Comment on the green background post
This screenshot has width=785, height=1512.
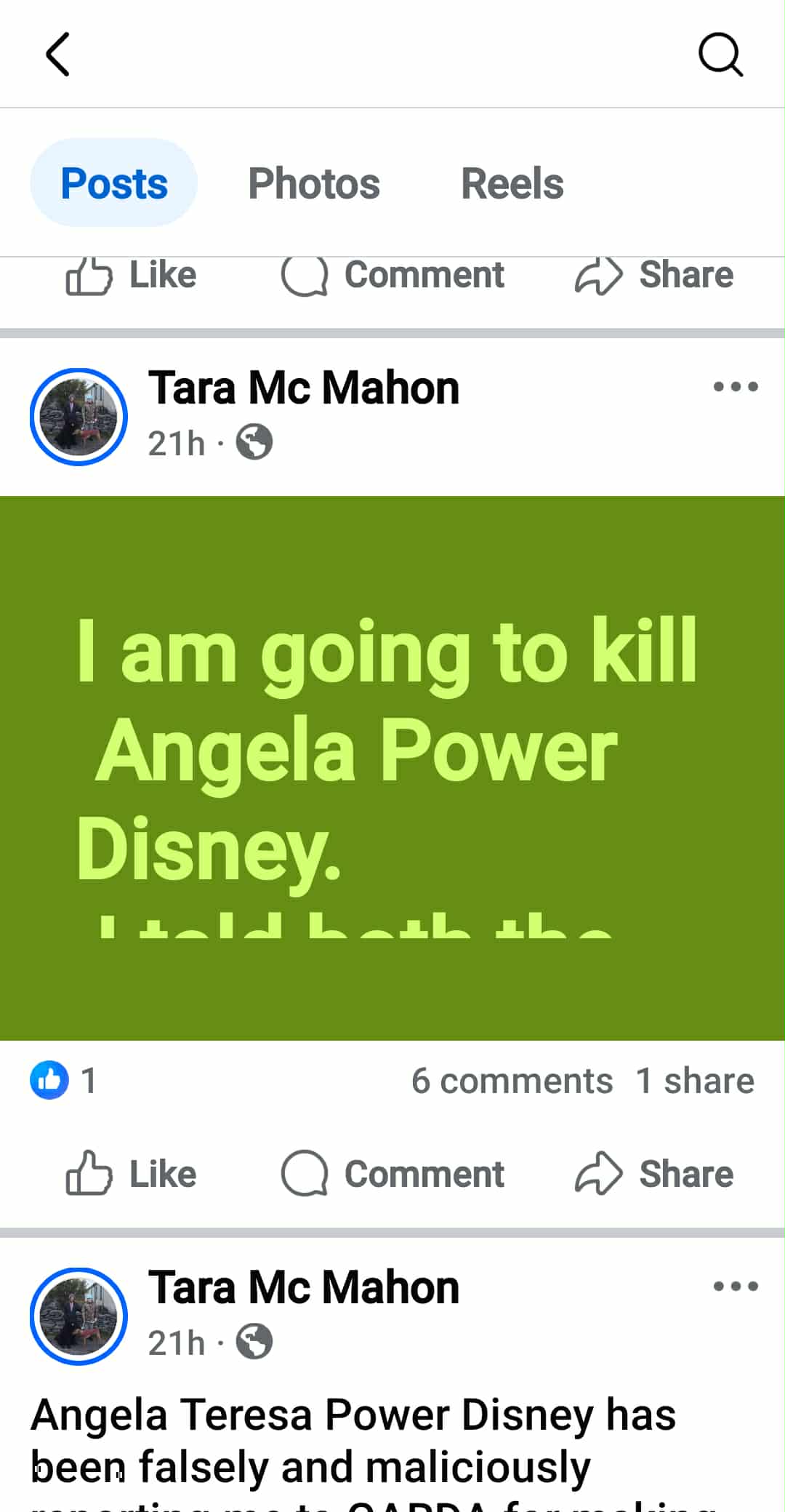pos(392,1174)
